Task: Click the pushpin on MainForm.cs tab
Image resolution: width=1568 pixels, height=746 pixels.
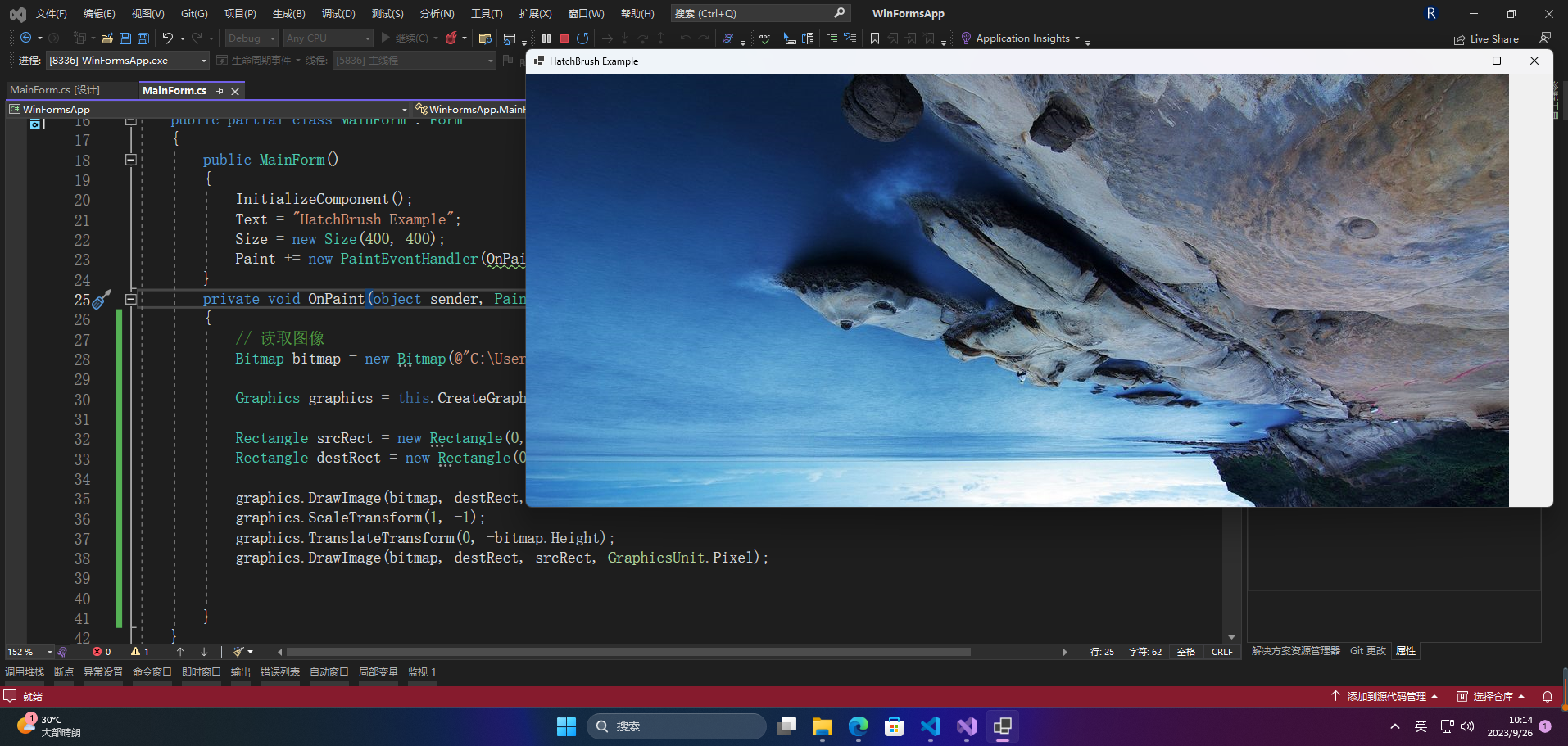Action: [220, 91]
